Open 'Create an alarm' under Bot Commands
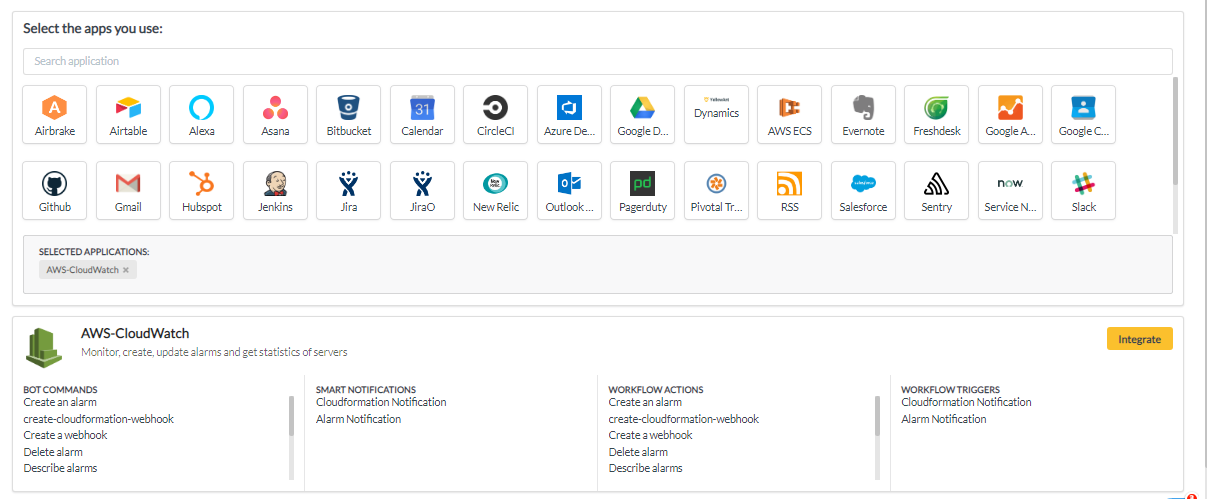 60,402
